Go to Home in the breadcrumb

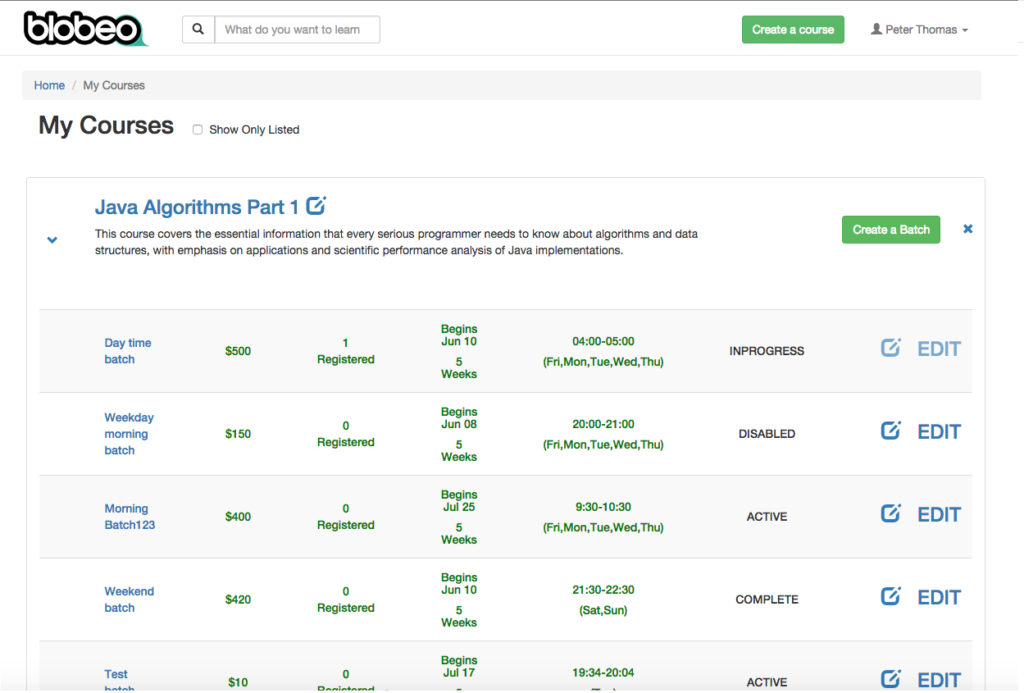[x=49, y=86]
